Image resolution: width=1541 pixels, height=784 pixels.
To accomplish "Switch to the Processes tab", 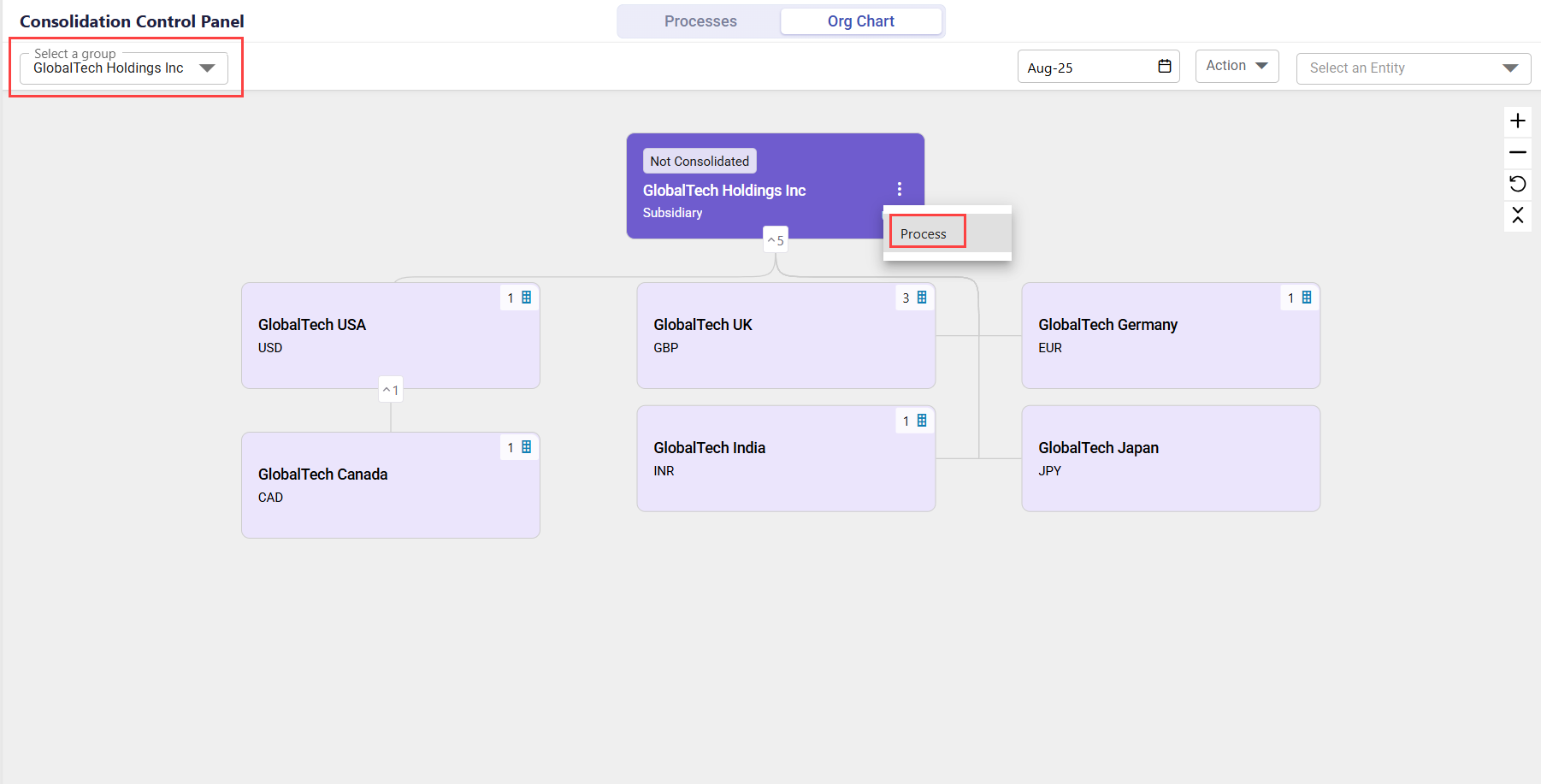I will (700, 21).
